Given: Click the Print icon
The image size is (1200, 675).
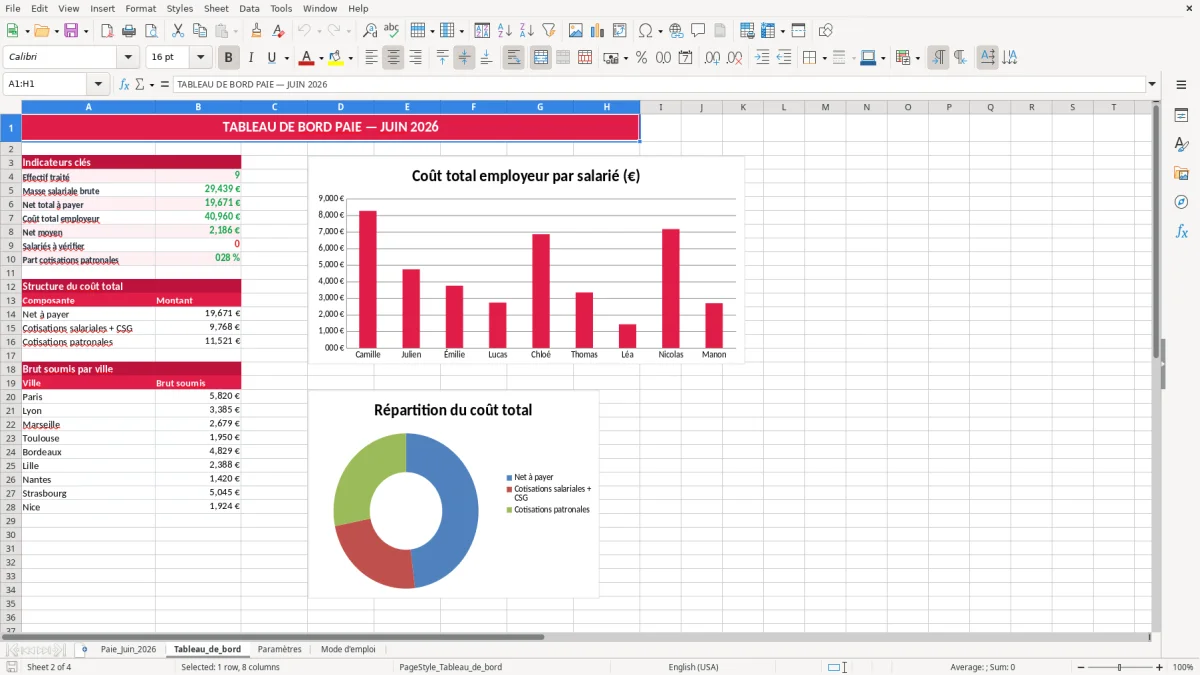Looking at the screenshot, I should [x=129, y=31].
